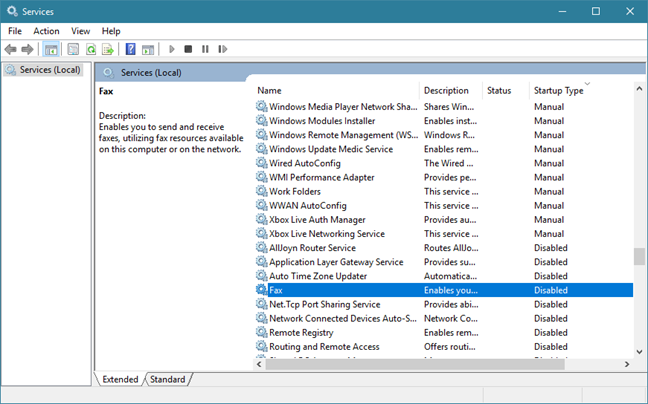Screen dimensions: 648x404
Task: Click the Refresh toolbar icon
Action: point(91,49)
